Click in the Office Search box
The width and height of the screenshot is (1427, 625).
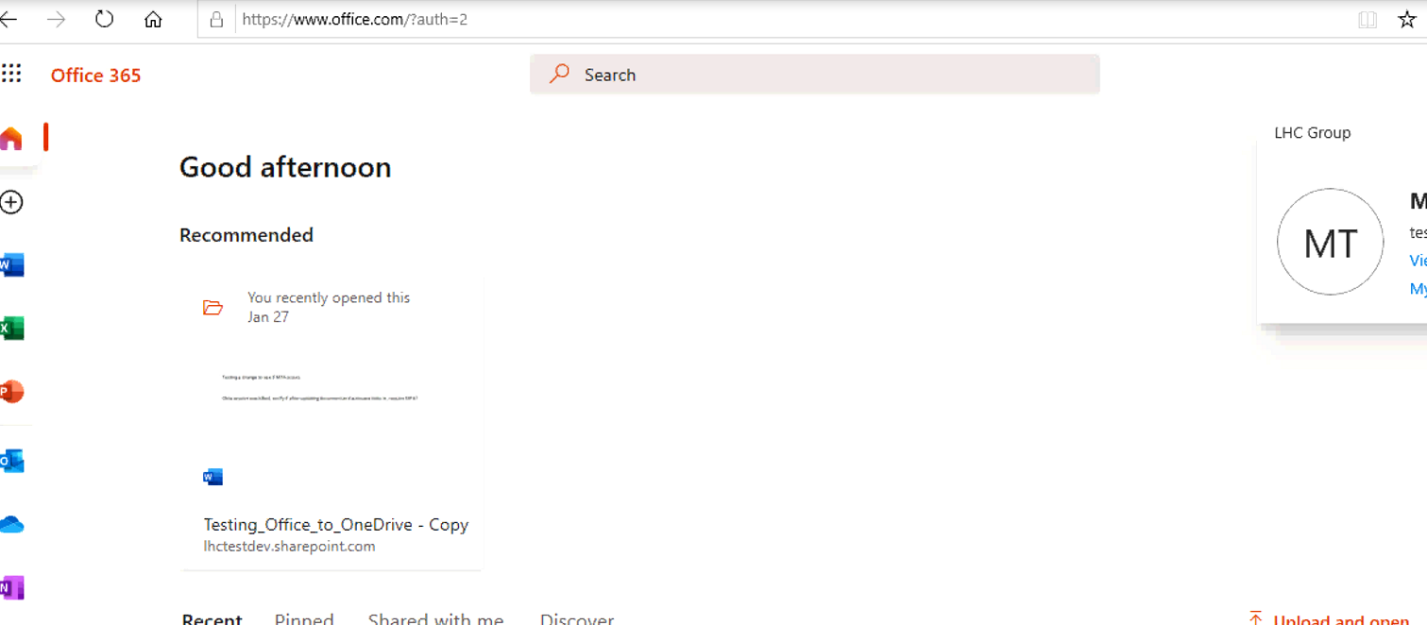pos(814,75)
